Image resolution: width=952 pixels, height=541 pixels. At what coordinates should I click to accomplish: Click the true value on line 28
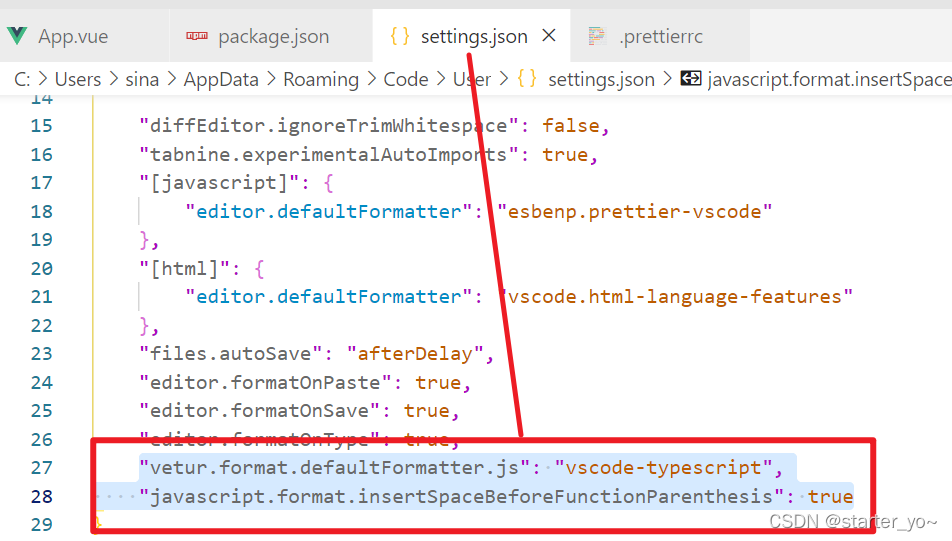point(830,497)
